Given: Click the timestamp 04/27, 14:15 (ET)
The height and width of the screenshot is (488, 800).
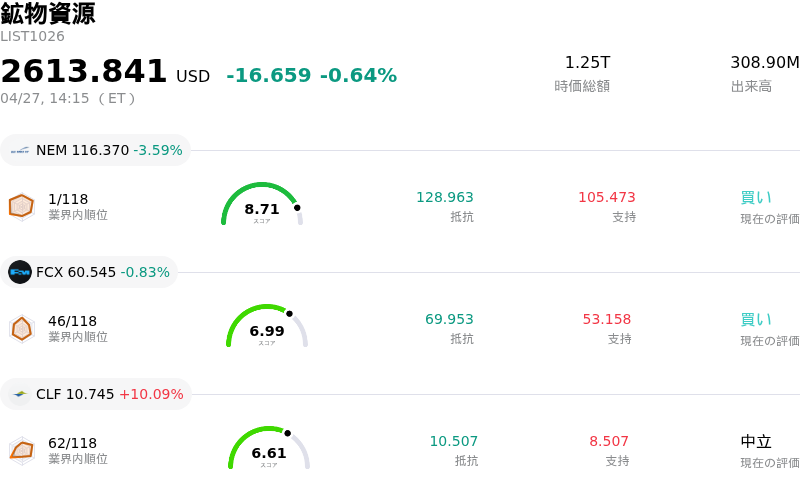Looking at the screenshot, I should tap(68, 98).
